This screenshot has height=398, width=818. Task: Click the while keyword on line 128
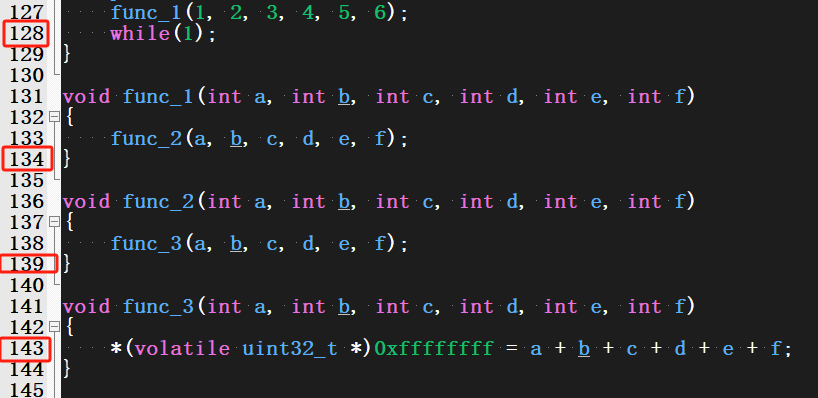(140, 34)
